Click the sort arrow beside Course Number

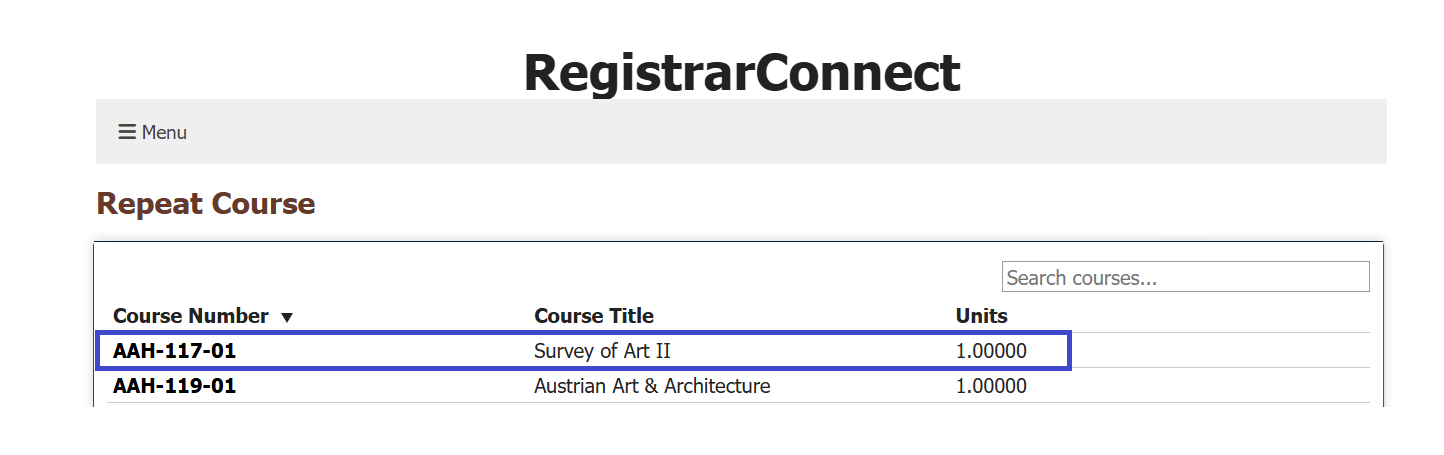(287, 317)
